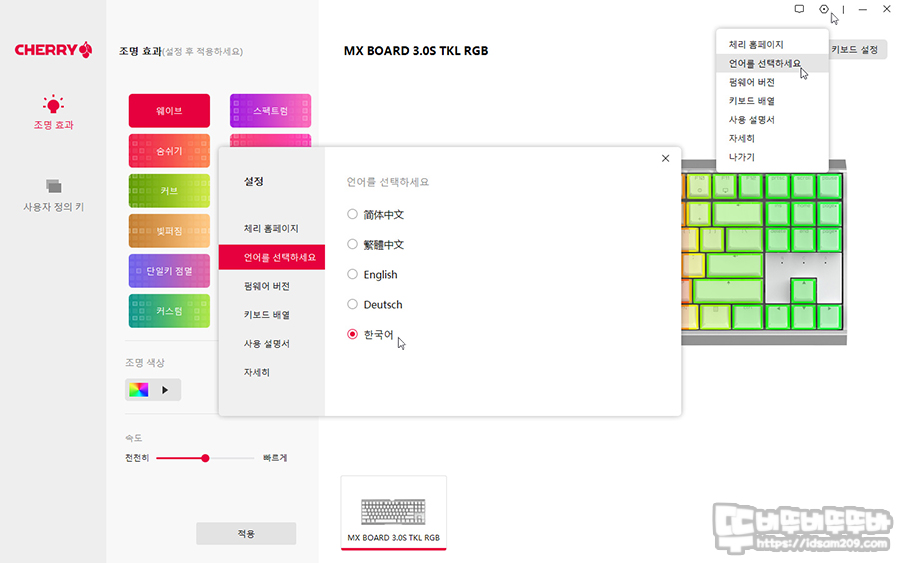Select the 웨이브 lighting effect

pos(169,111)
